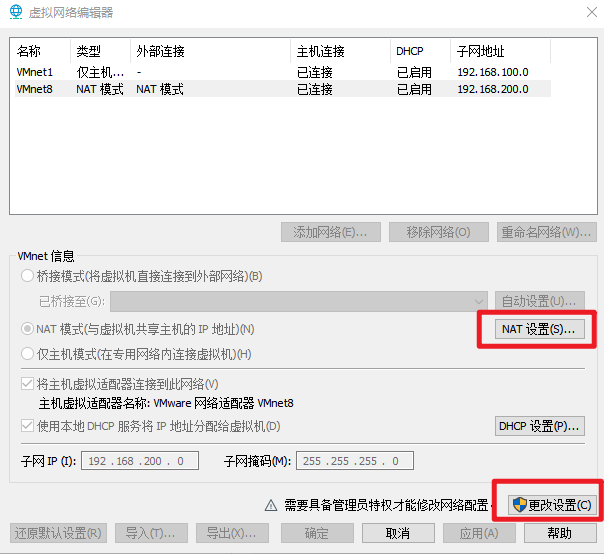Screen dimensions: 604x554
Task: Select the 仅主机模式 radio button
Action: click(x=27, y=354)
